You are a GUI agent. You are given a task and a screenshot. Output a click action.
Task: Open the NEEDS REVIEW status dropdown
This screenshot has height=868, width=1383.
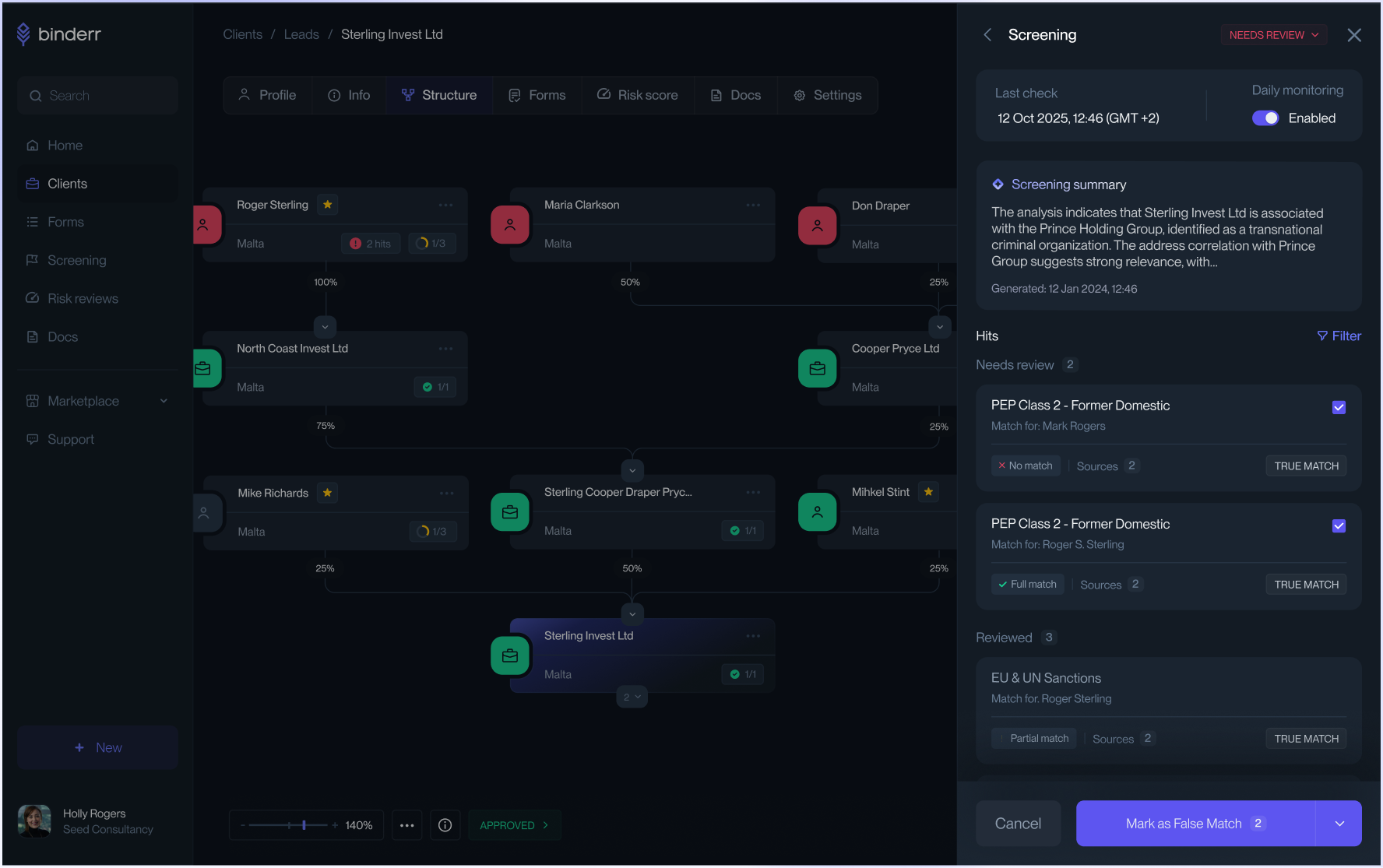(1273, 35)
